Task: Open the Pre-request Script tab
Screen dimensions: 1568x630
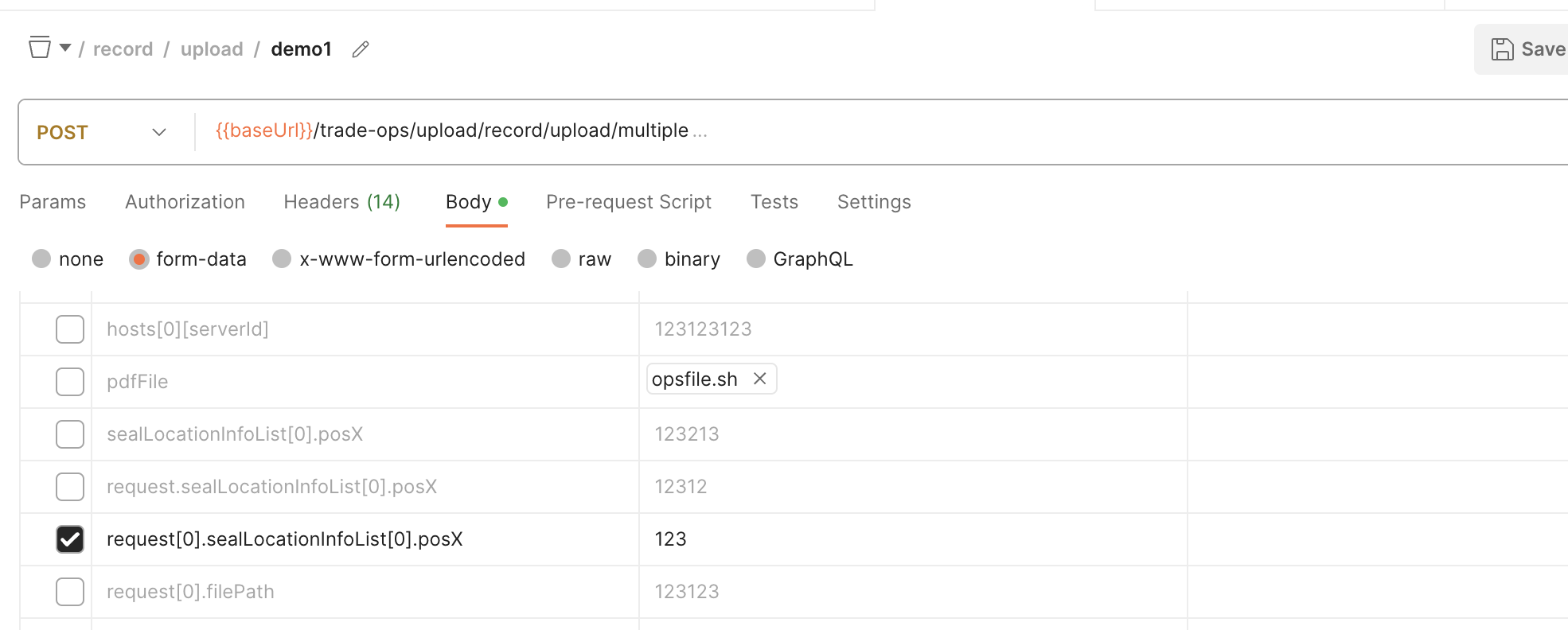Action: [629, 202]
